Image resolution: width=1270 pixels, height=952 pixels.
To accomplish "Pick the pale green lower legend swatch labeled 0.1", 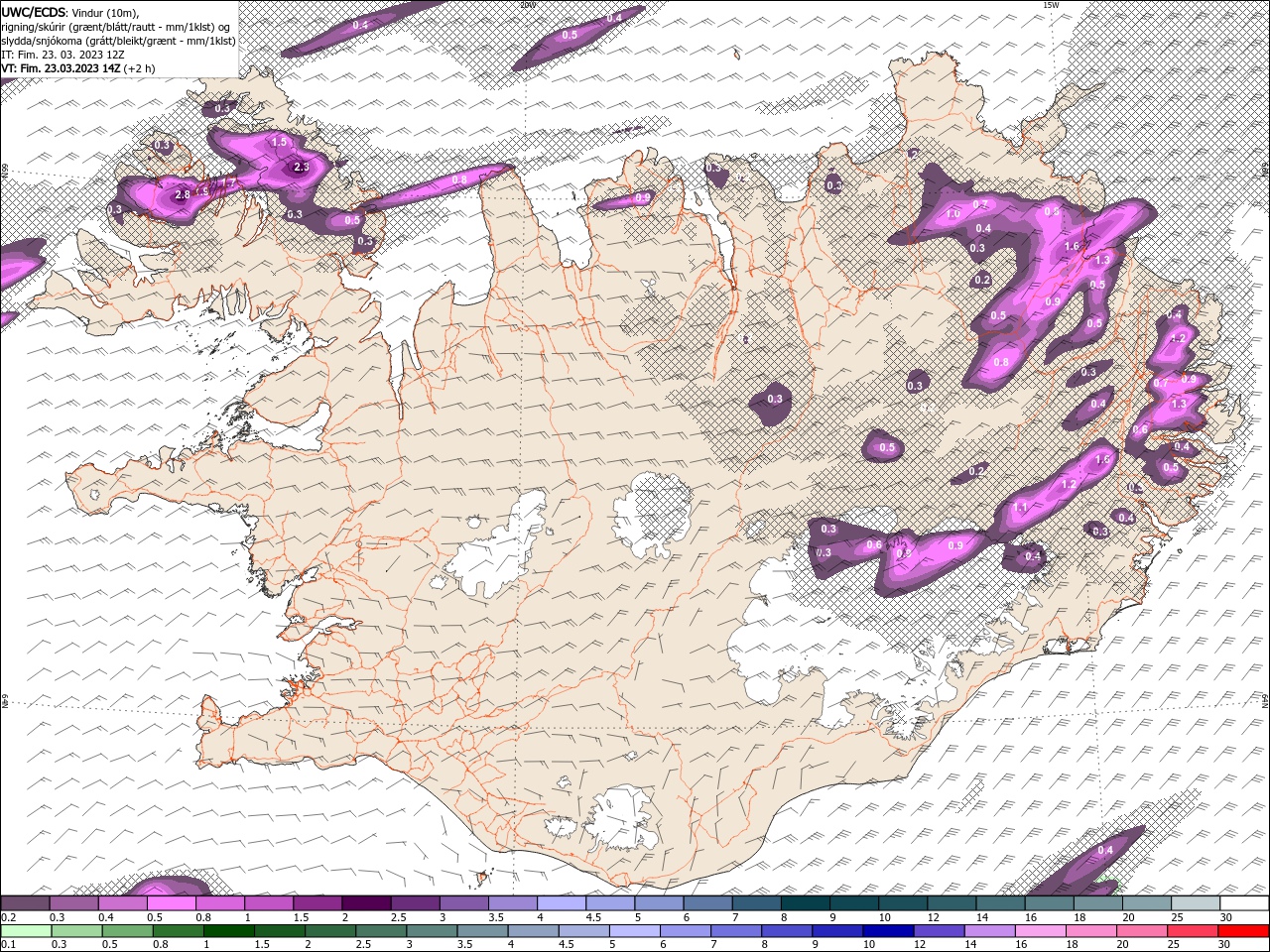I will [26, 931].
